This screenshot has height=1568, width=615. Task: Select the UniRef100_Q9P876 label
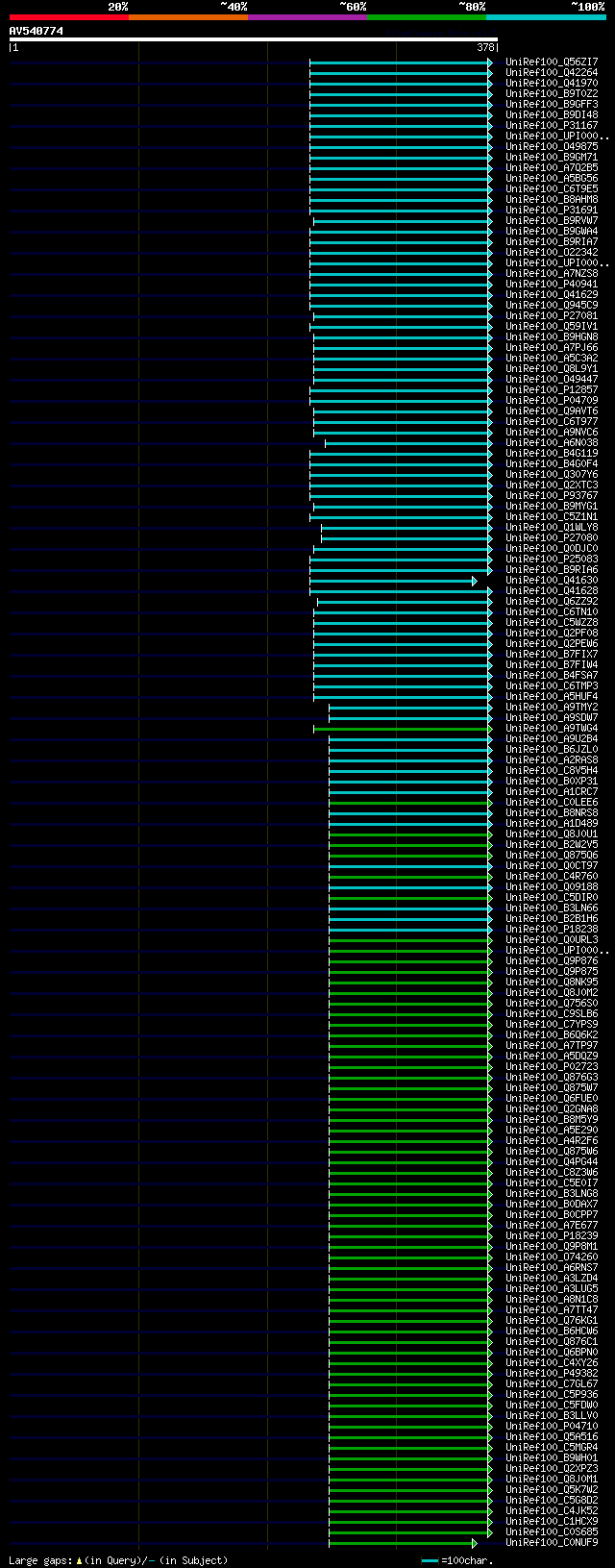tap(552, 960)
